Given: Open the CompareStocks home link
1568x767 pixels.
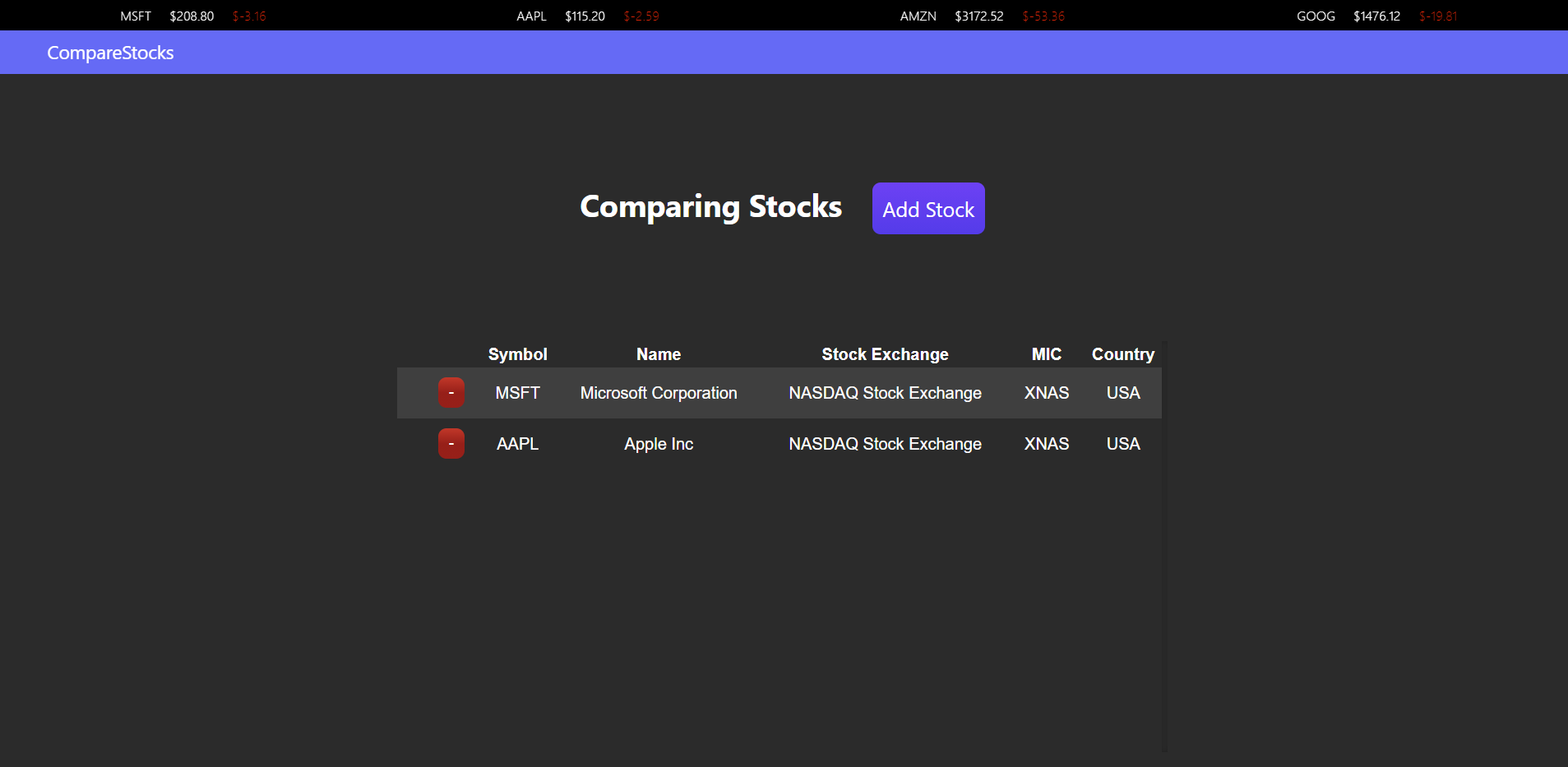Looking at the screenshot, I should click(x=110, y=53).
